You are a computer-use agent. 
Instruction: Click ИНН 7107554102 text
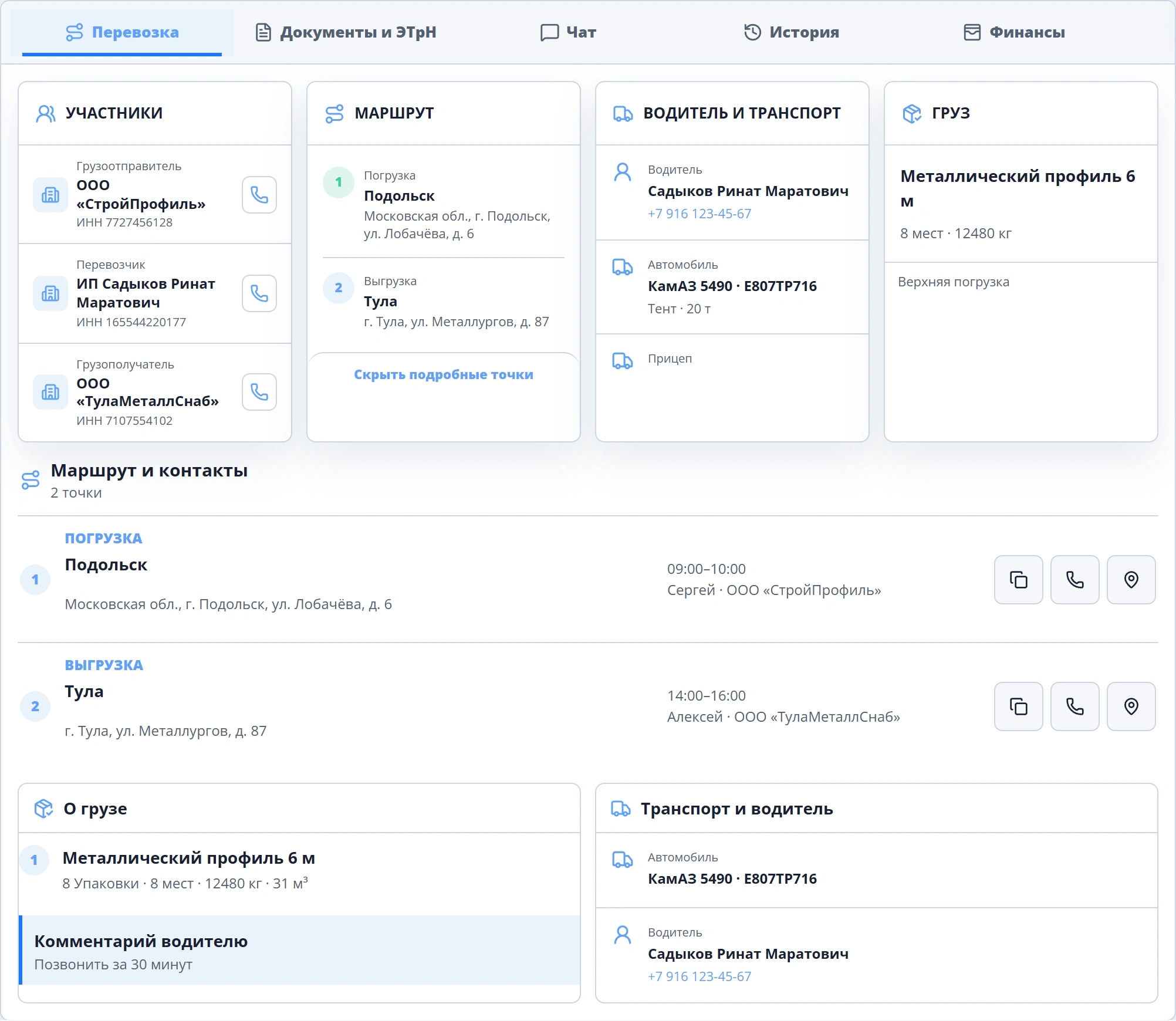[x=124, y=421]
